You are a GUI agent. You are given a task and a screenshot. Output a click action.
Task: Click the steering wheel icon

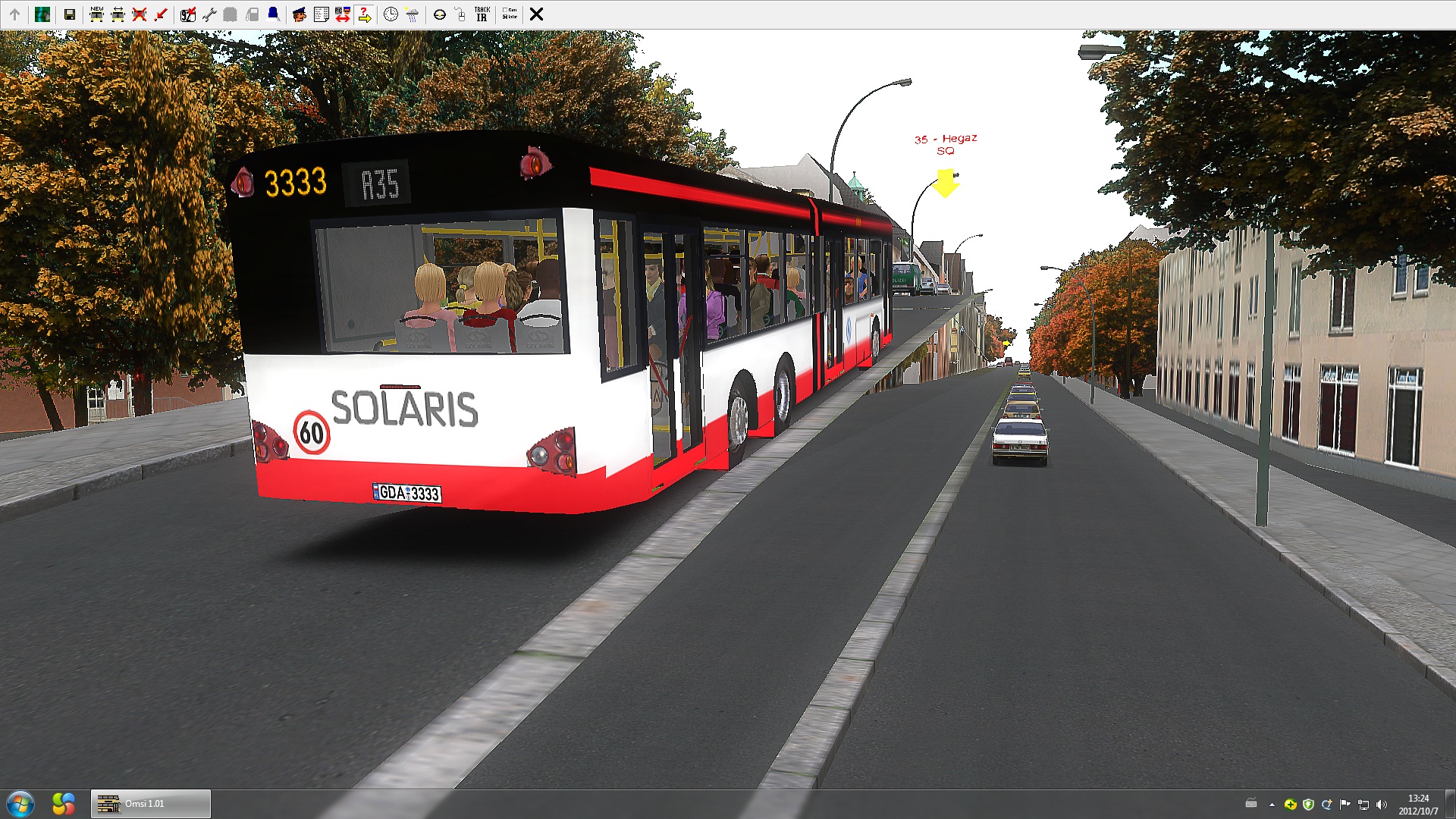tap(439, 14)
